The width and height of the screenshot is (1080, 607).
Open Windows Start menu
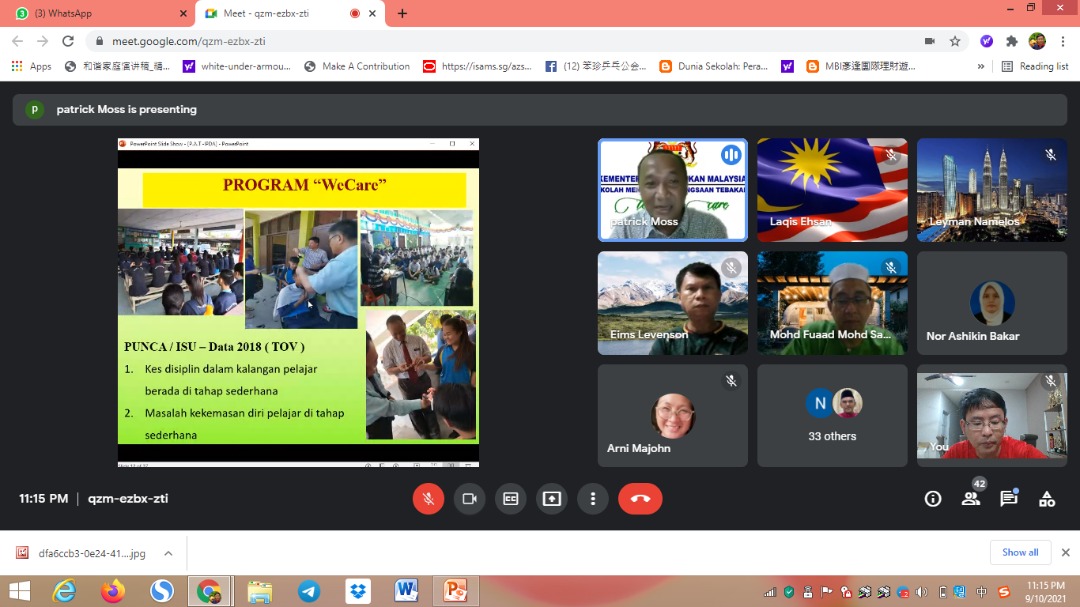click(19, 591)
